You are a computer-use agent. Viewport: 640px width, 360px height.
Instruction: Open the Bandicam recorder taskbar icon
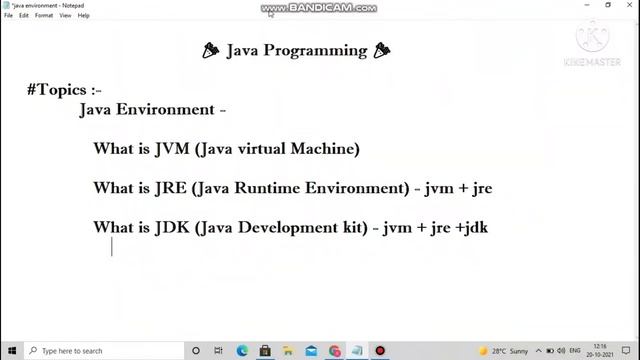click(x=380, y=351)
